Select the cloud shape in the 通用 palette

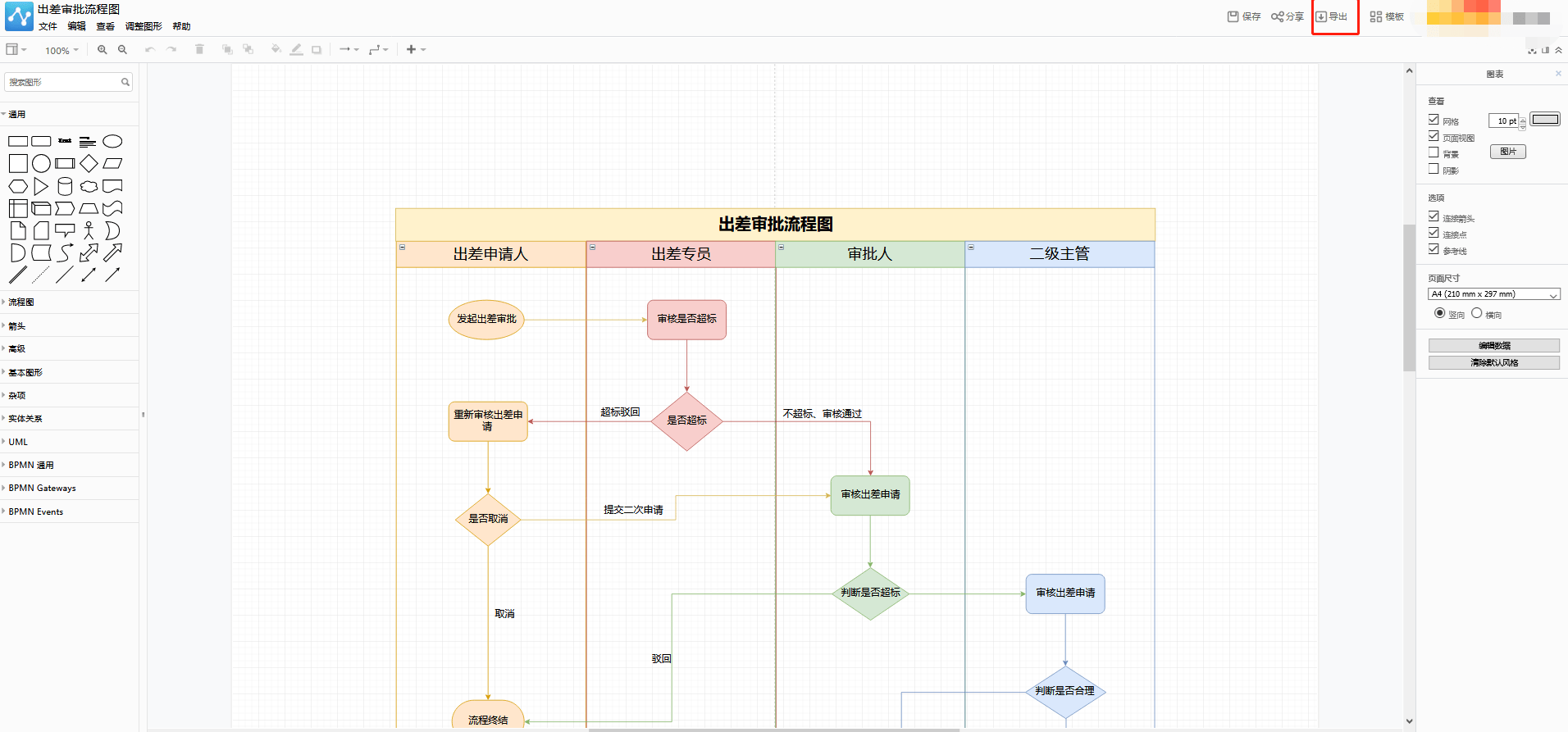coord(89,186)
